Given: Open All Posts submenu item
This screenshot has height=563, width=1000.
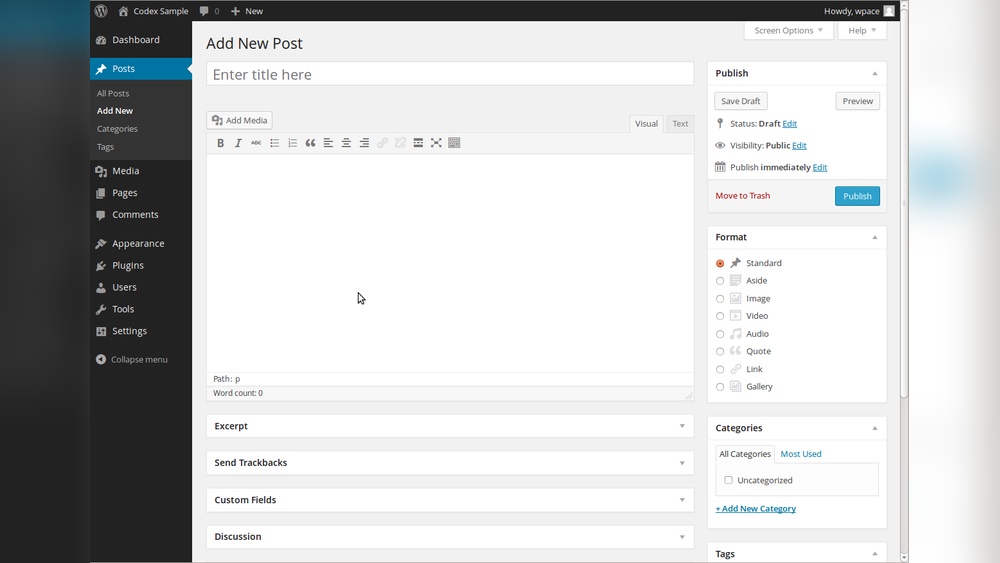Looking at the screenshot, I should click(x=113, y=93).
